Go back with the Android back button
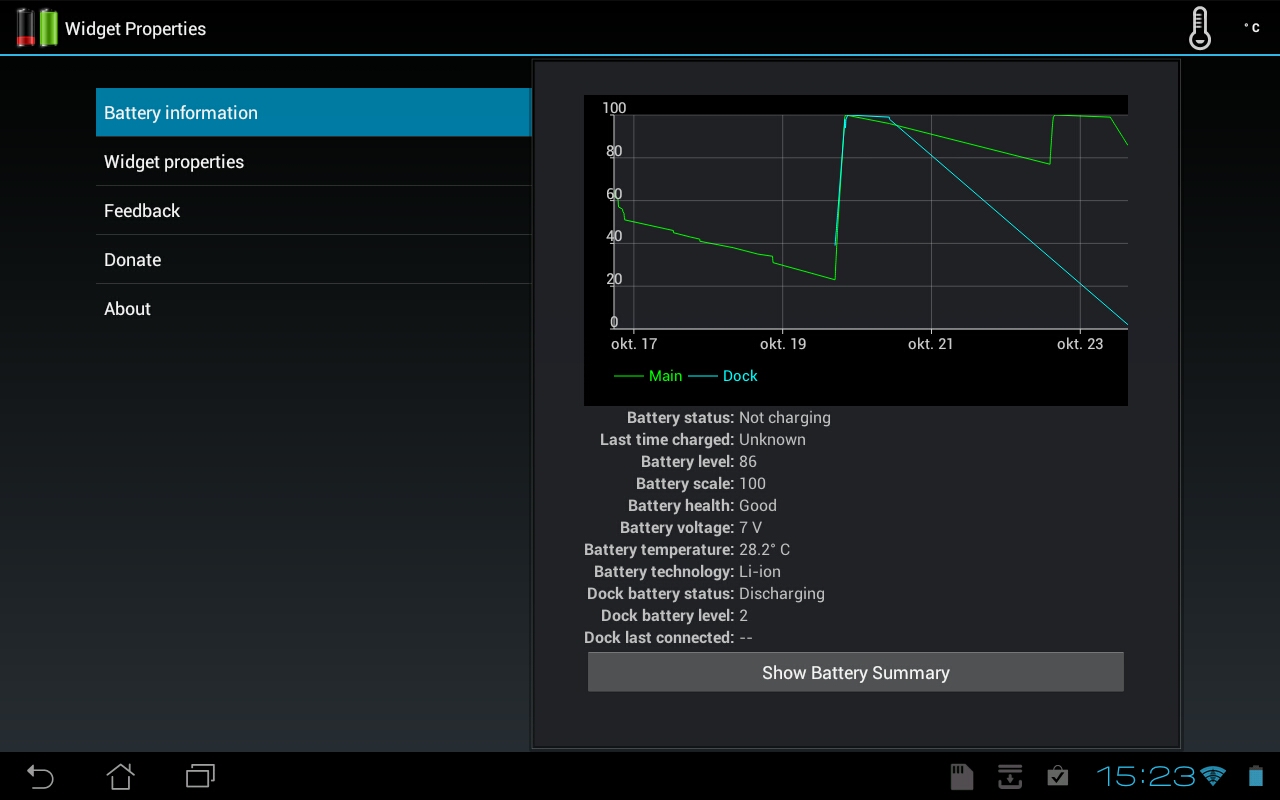The width and height of the screenshot is (1280, 800). pos(40,776)
